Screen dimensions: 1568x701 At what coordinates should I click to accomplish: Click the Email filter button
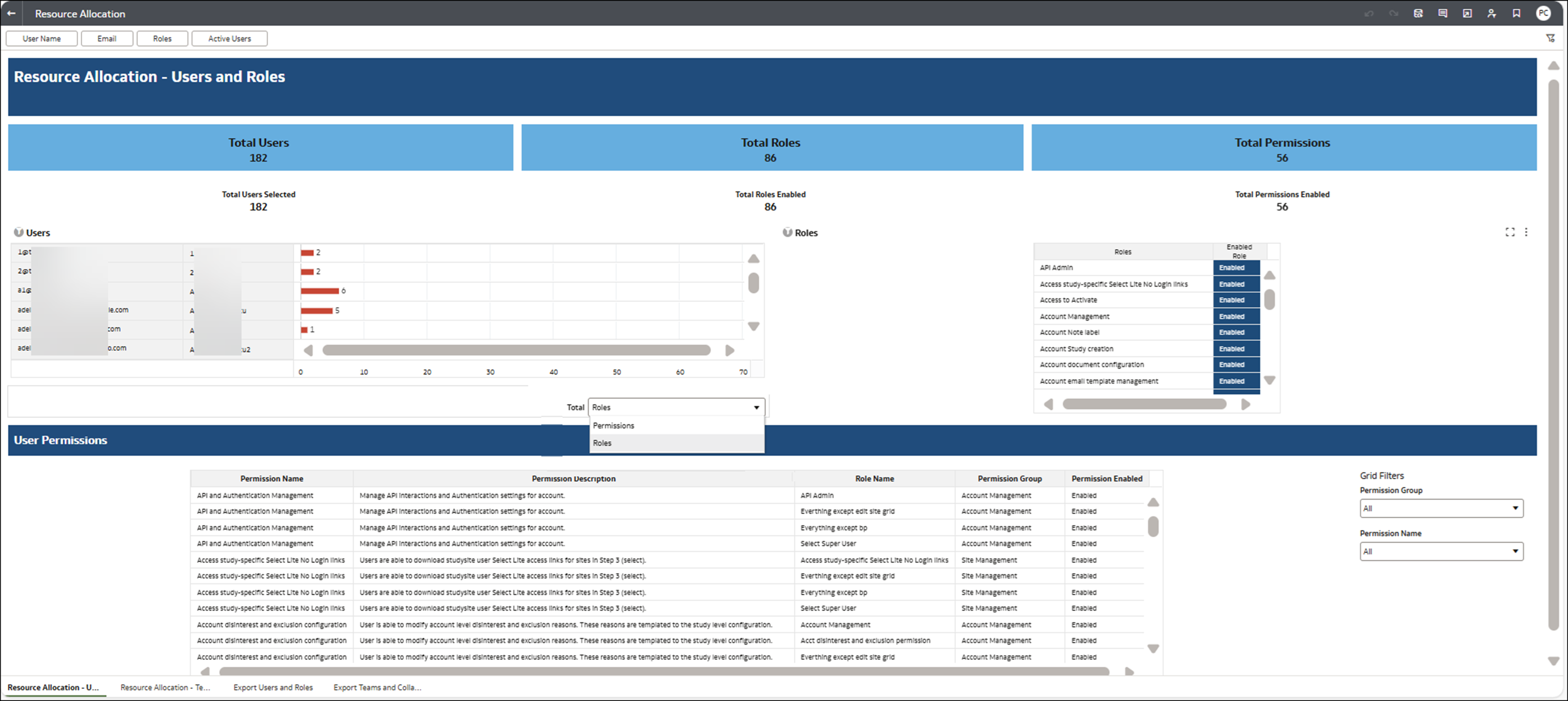106,38
